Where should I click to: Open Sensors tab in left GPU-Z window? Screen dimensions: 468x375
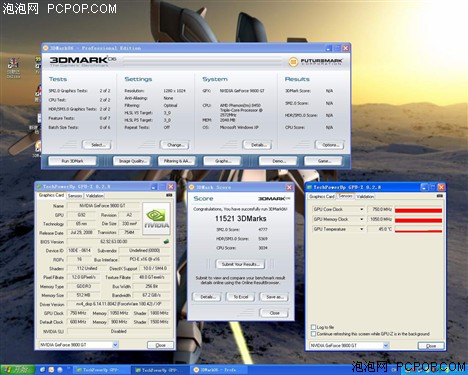(x=75, y=196)
